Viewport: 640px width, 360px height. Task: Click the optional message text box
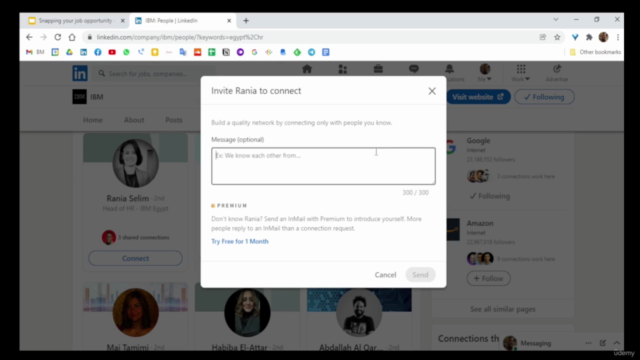tap(323, 166)
